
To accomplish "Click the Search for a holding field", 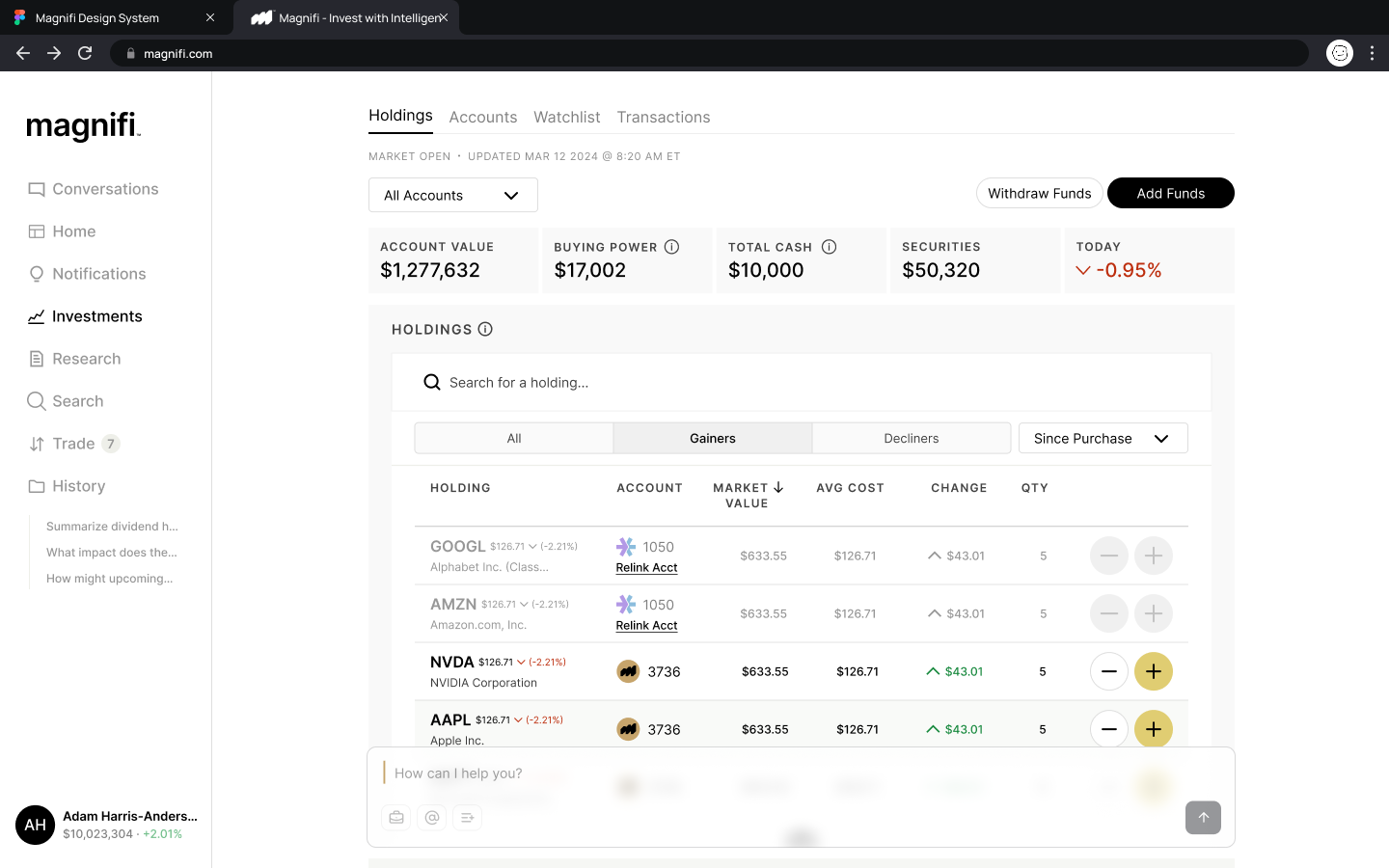I will [x=801, y=383].
